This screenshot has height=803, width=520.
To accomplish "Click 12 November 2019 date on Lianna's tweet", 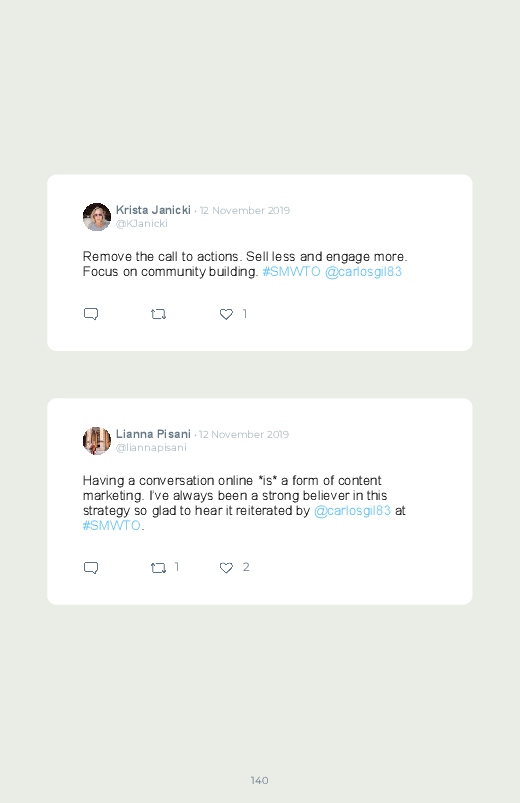I will pos(244,434).
